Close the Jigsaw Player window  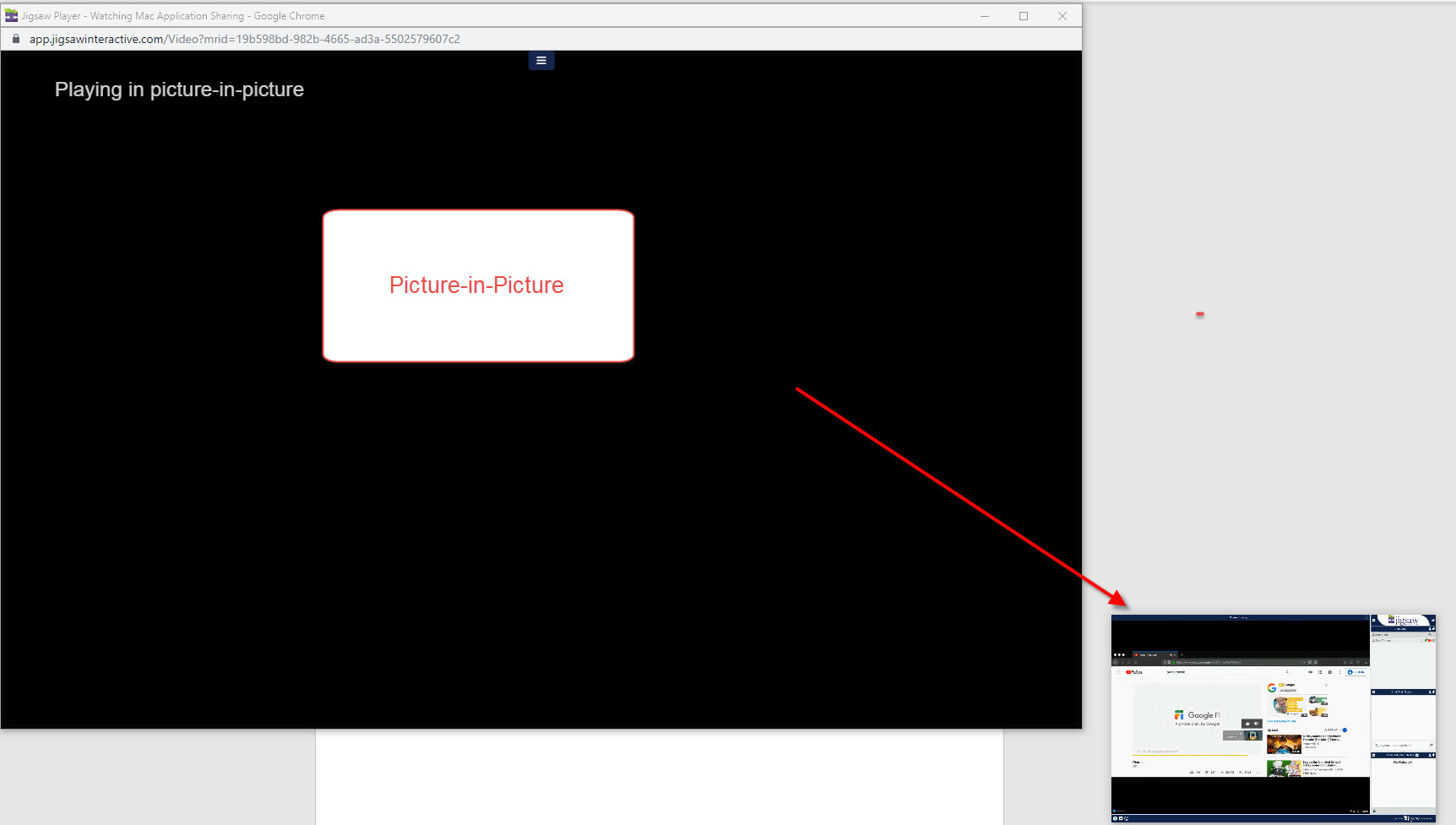pos(1062,15)
